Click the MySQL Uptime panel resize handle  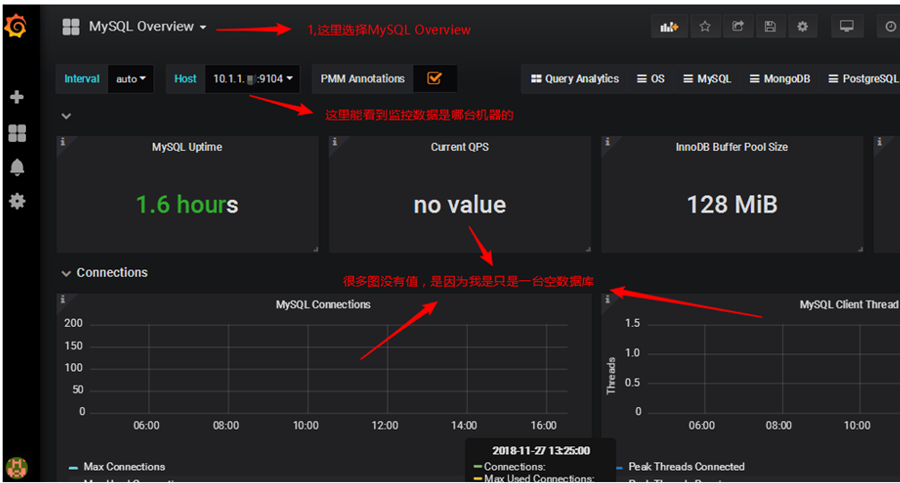click(316, 249)
